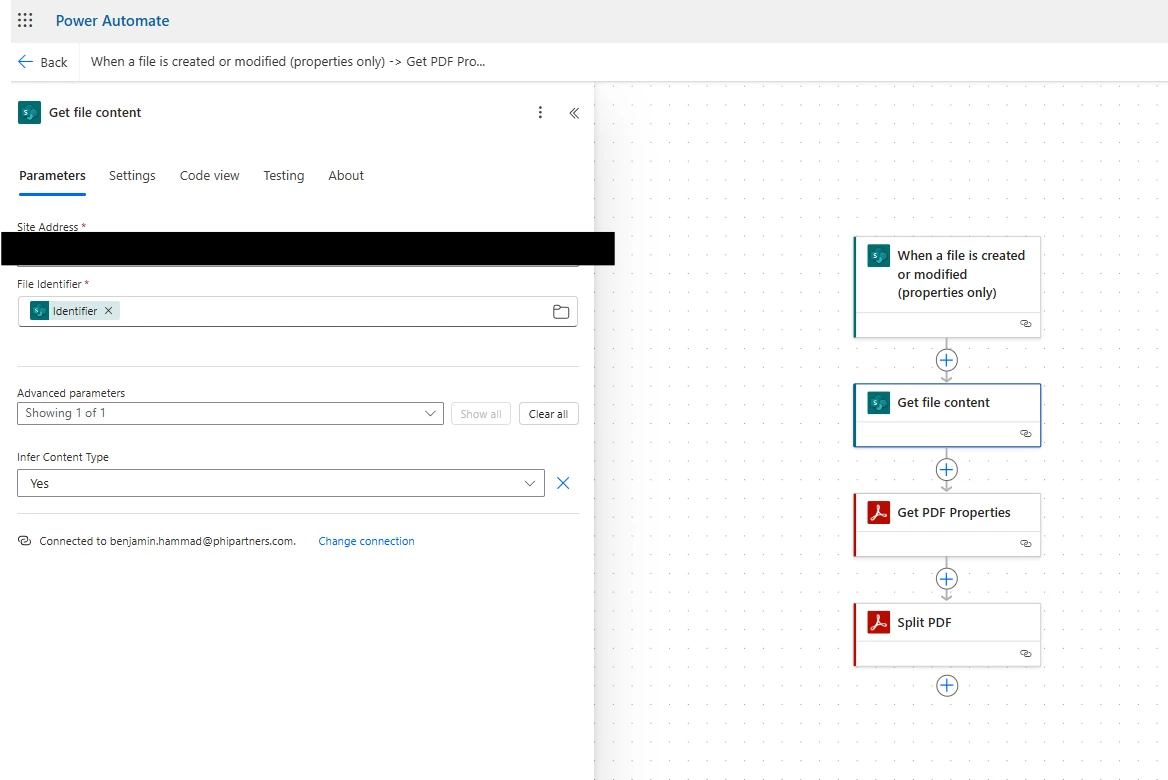The height and width of the screenshot is (780, 1168).
Task: Open the Infer Content Type dropdown
Action: [x=281, y=483]
